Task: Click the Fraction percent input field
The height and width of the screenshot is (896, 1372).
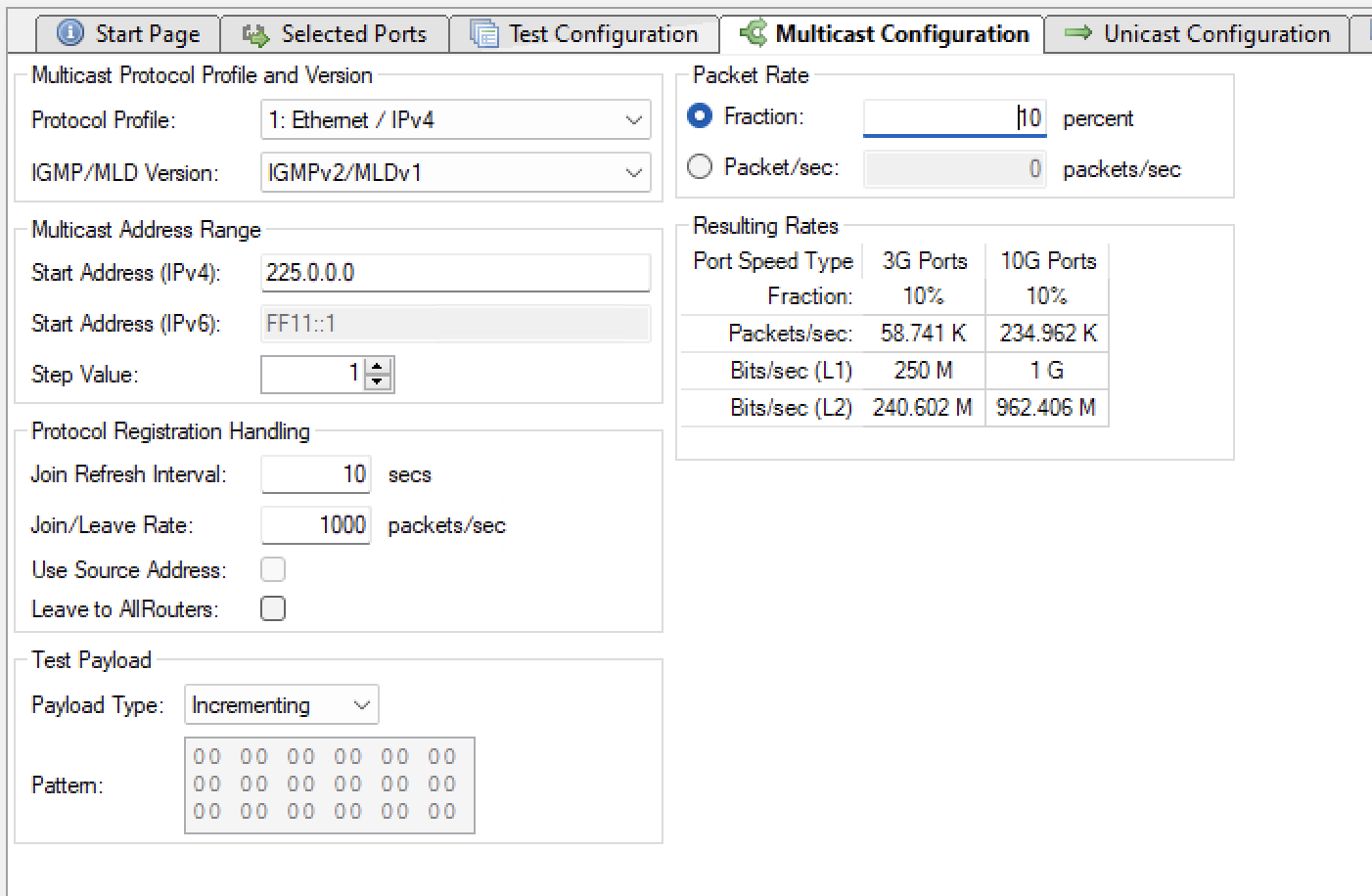Action: click(x=953, y=118)
